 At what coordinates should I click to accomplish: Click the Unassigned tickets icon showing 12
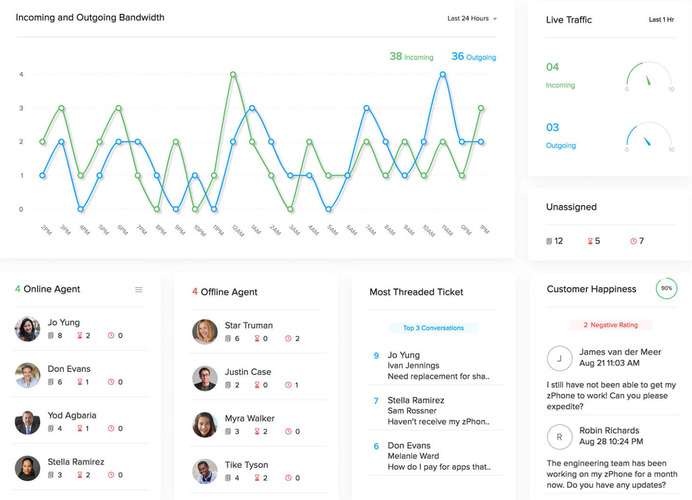(549, 241)
